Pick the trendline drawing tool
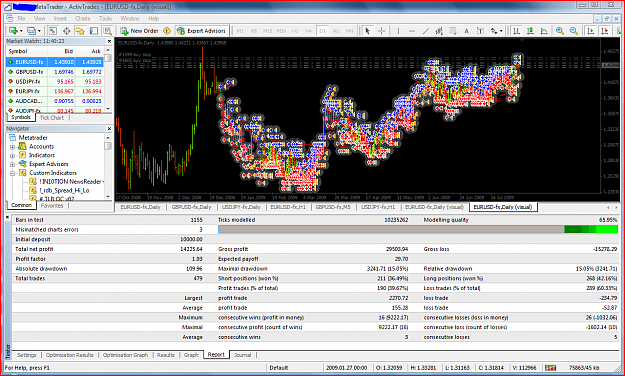Viewport: 625px width, 376px height. 426,31
